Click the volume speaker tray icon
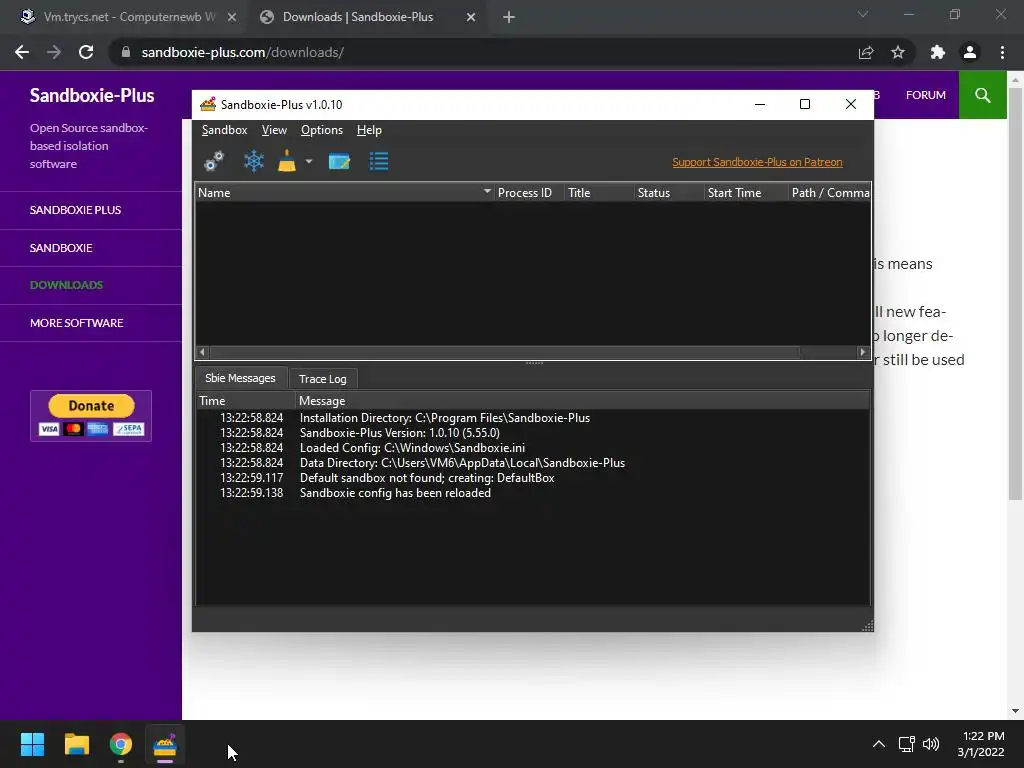Screen dimensions: 1024x768 tap(931, 744)
